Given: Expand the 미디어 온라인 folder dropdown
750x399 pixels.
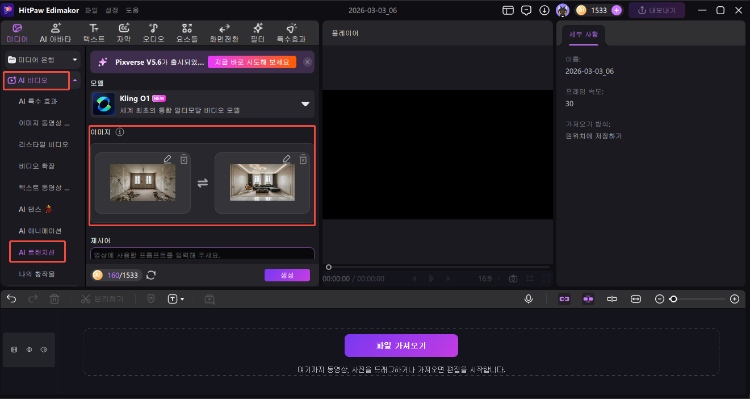Looking at the screenshot, I should pos(75,60).
